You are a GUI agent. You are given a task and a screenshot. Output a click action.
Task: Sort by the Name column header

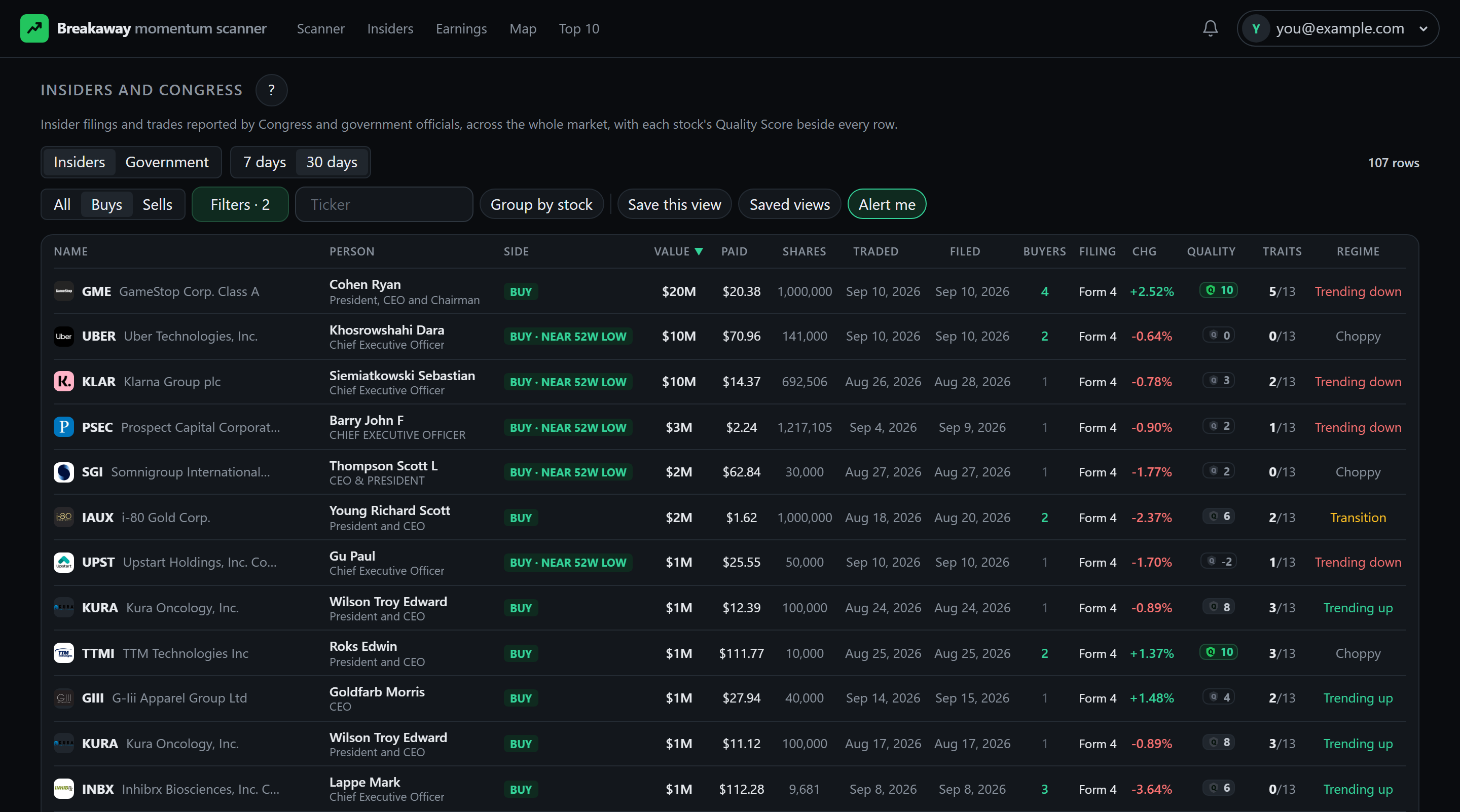71,251
